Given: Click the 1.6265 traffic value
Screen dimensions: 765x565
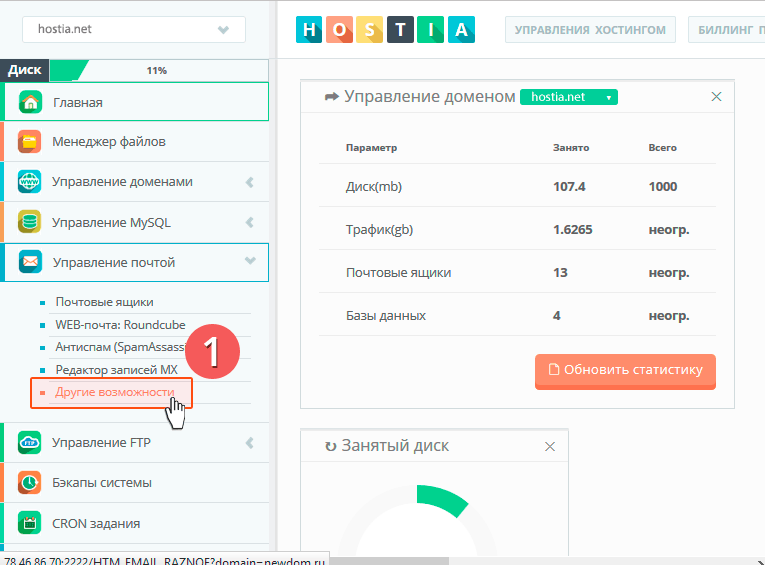Looking at the screenshot, I should pos(572,230).
